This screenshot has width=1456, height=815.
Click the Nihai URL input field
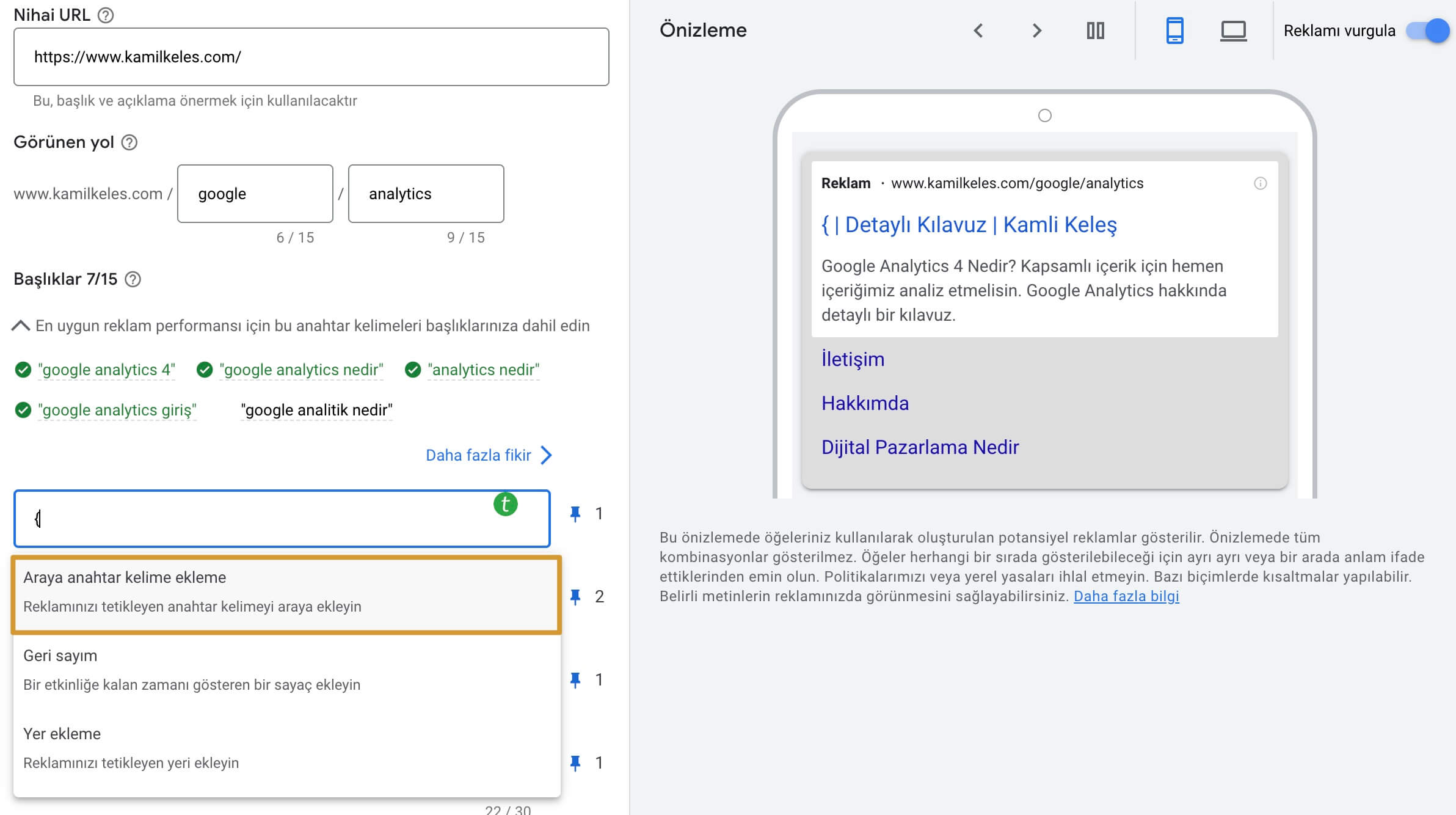pyautogui.click(x=311, y=57)
